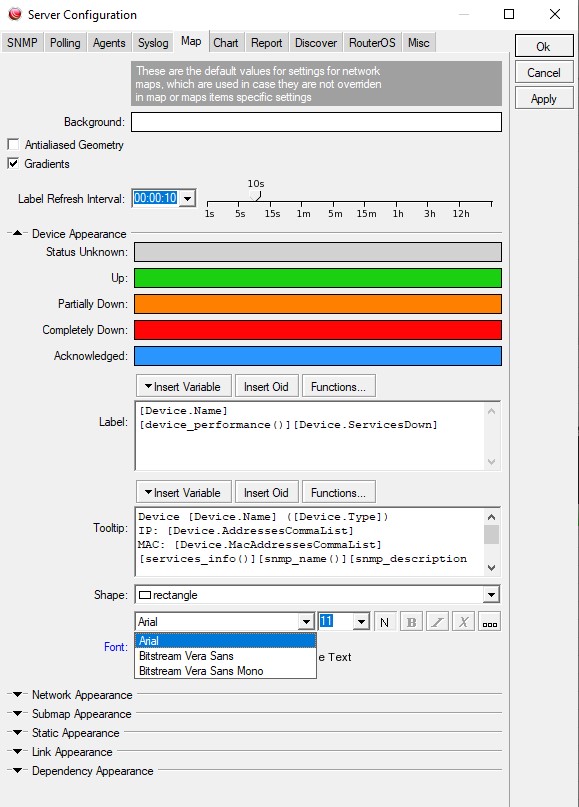579x807 pixels.
Task: Click the 1h mark on interval slider
Action: click(x=398, y=214)
